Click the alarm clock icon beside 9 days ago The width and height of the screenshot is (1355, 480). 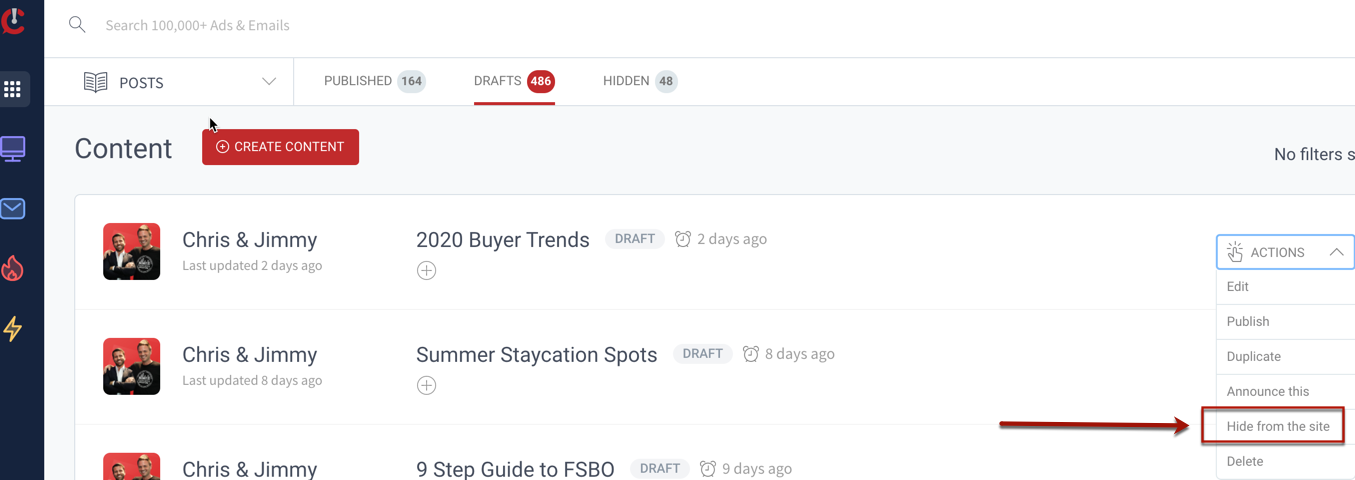tap(708, 468)
